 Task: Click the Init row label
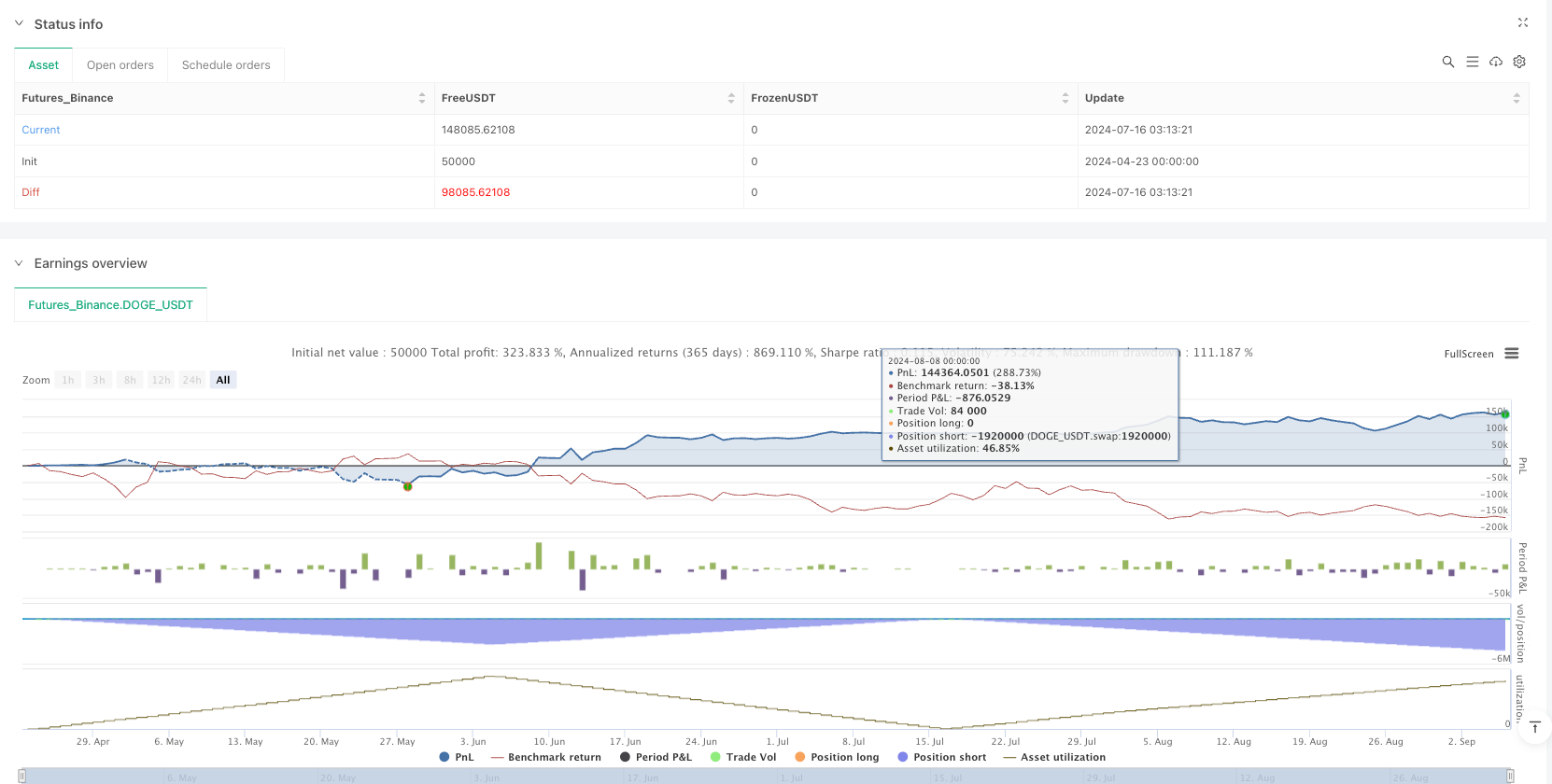pos(30,161)
